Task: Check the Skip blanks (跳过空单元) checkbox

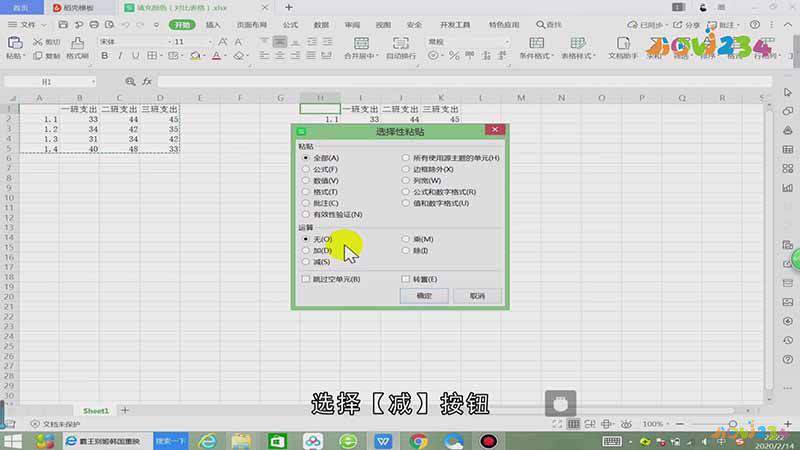Action: pos(306,279)
